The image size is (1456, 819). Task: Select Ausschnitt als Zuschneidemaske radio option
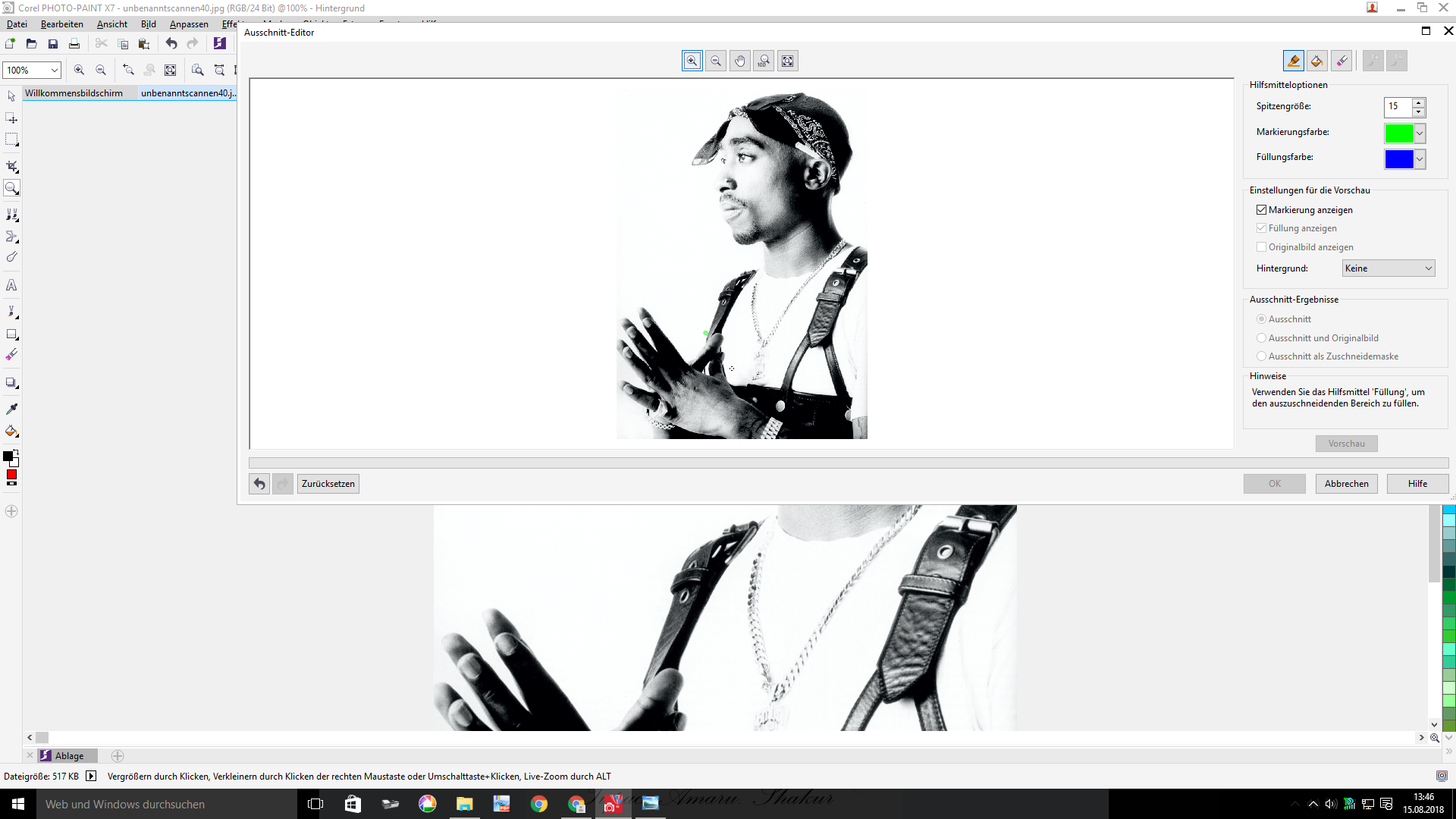(x=1262, y=356)
